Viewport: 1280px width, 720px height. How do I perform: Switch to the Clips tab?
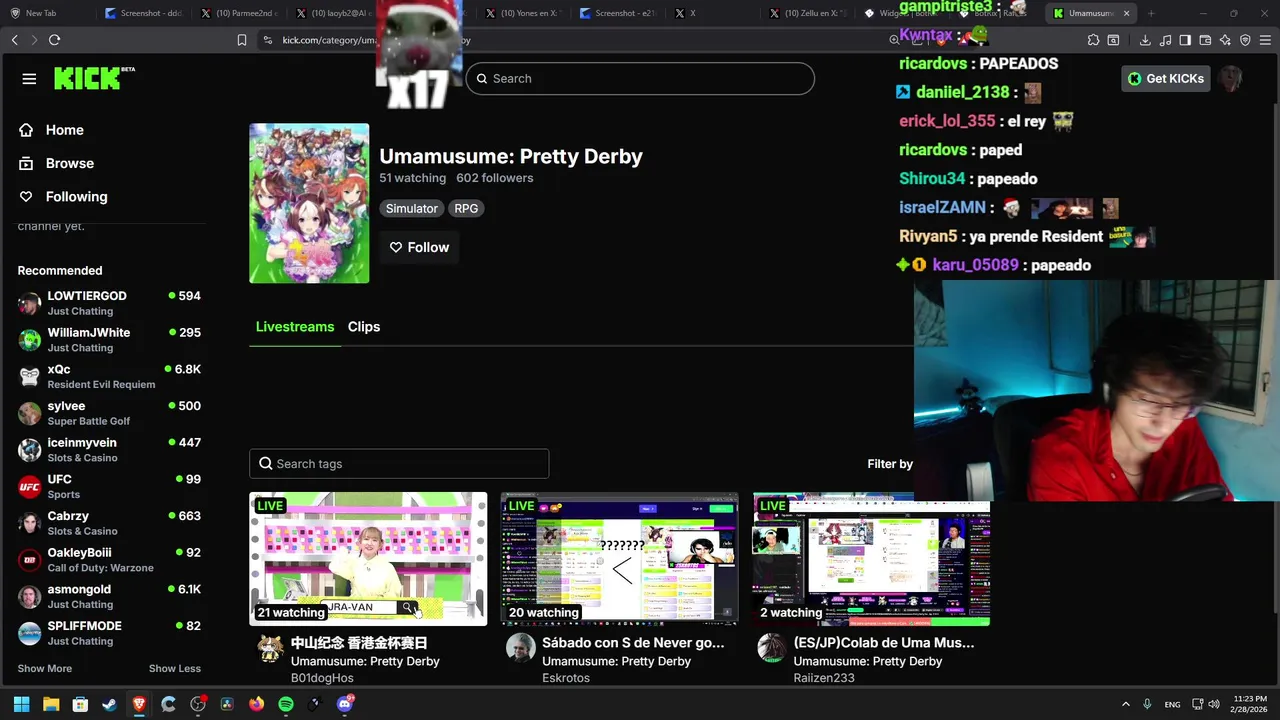click(364, 327)
